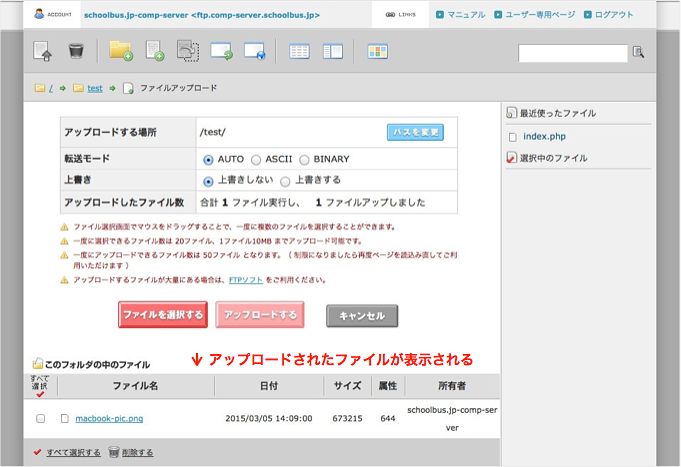681x467 pixels.
Task: Open macbook-pic.png file link
Action: tap(109, 418)
